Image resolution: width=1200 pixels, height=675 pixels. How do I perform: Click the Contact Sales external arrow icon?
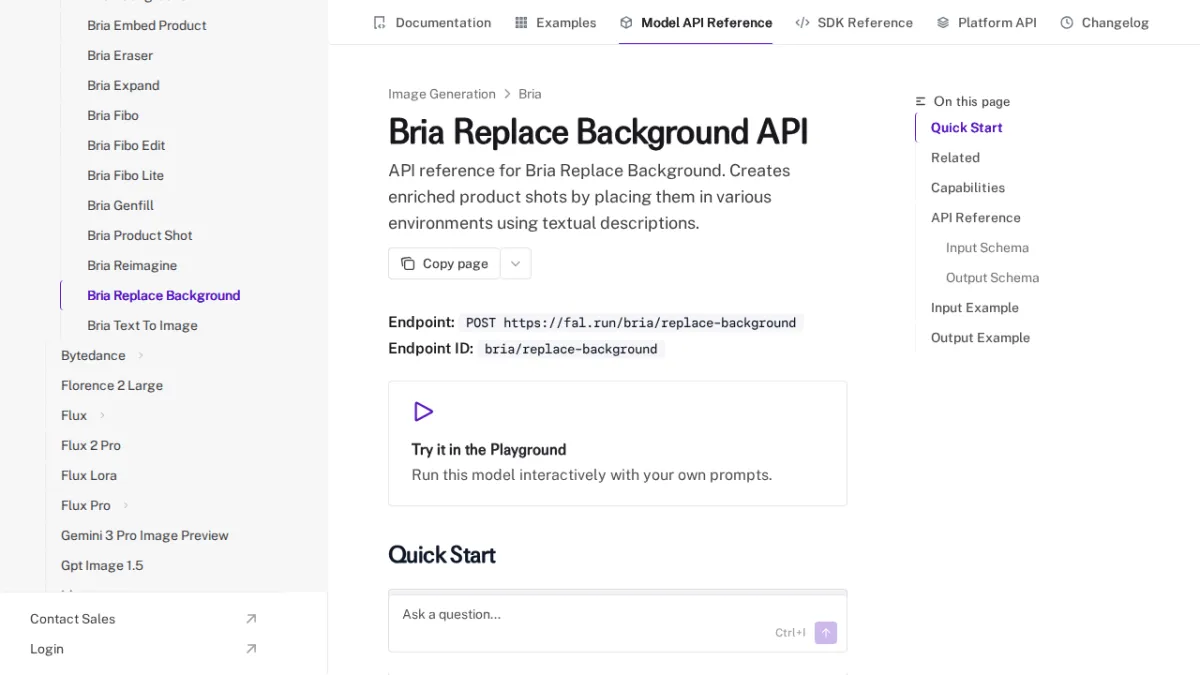pyautogui.click(x=251, y=619)
